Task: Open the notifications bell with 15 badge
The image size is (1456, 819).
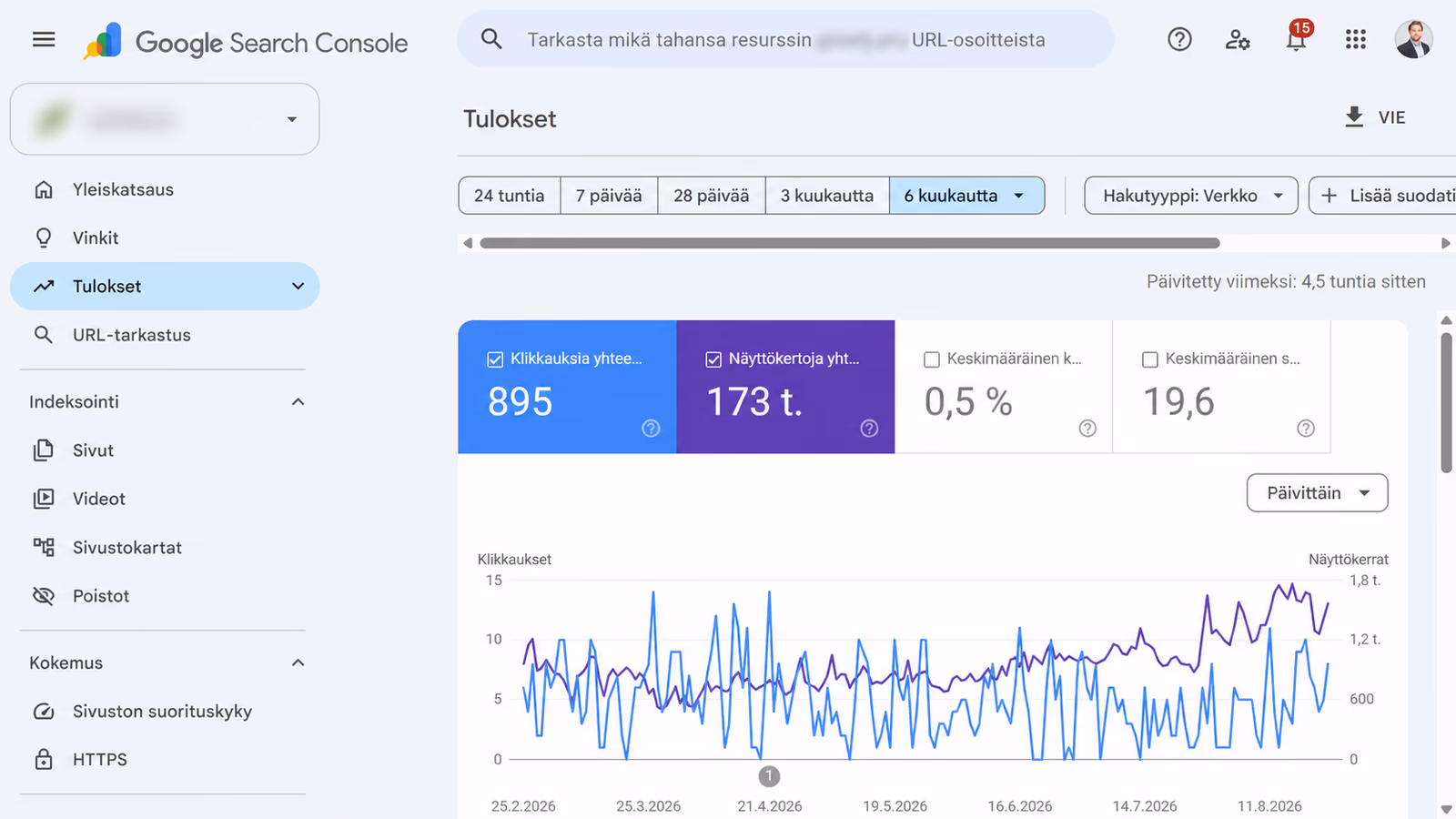Action: point(1297,38)
